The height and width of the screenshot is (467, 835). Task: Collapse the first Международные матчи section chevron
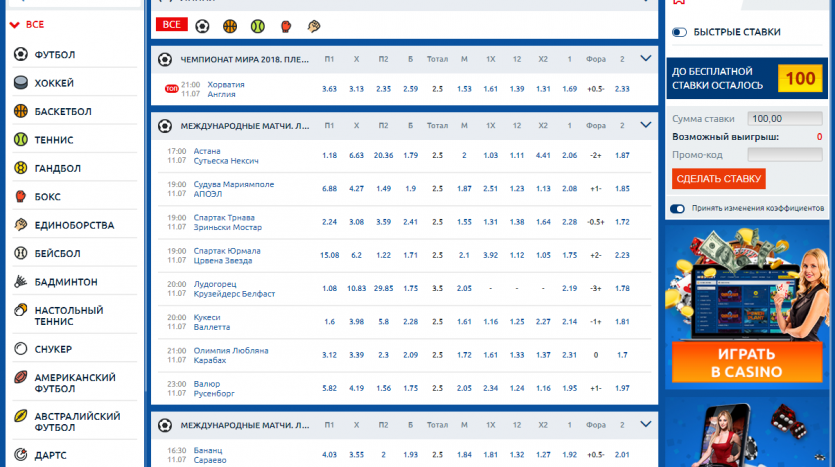coord(645,125)
